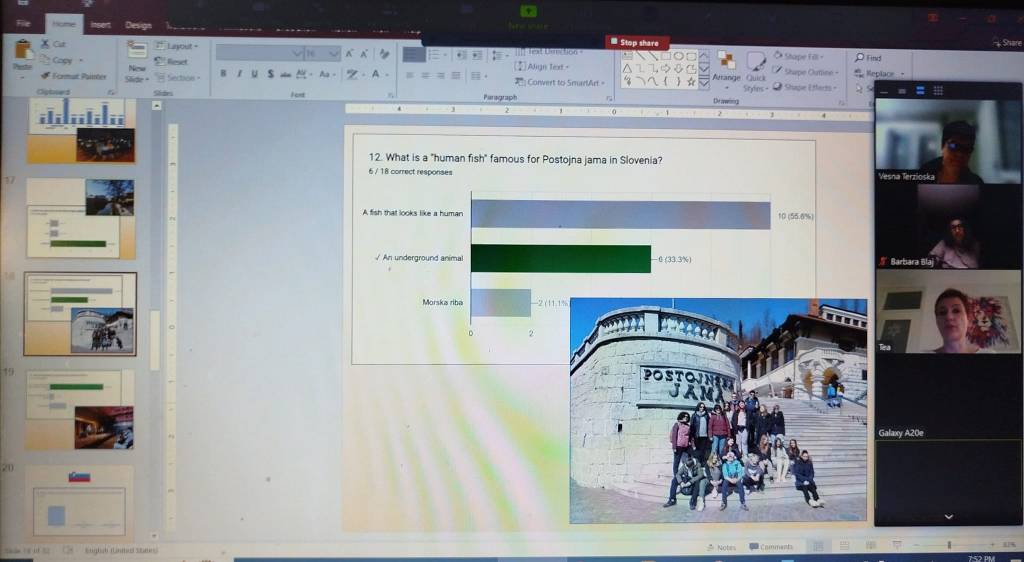Click the Find search icon
The height and width of the screenshot is (562, 1024).
(x=861, y=58)
